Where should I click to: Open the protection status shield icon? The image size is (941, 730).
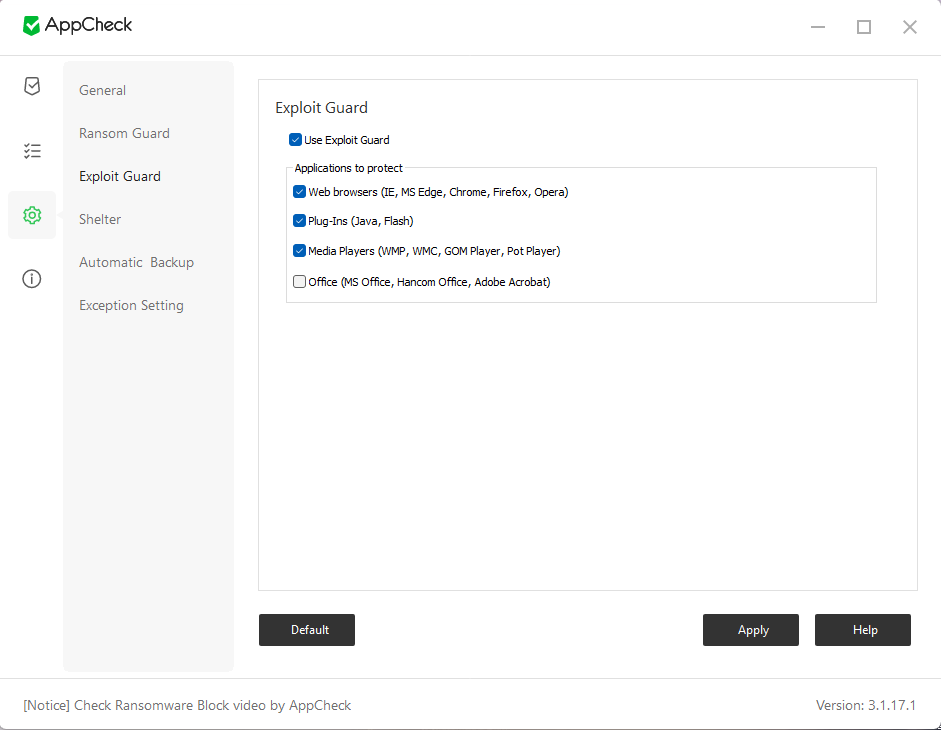pyautogui.click(x=32, y=86)
